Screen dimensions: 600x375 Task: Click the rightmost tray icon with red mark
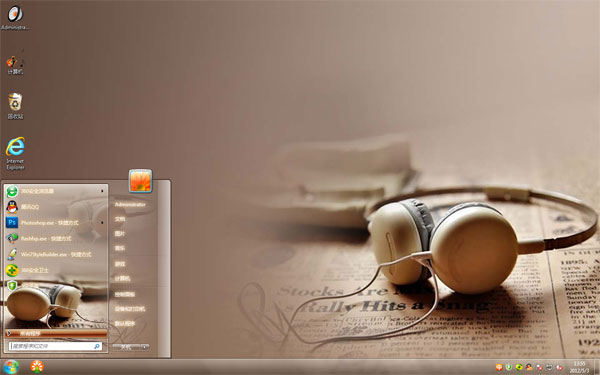click(x=559, y=367)
